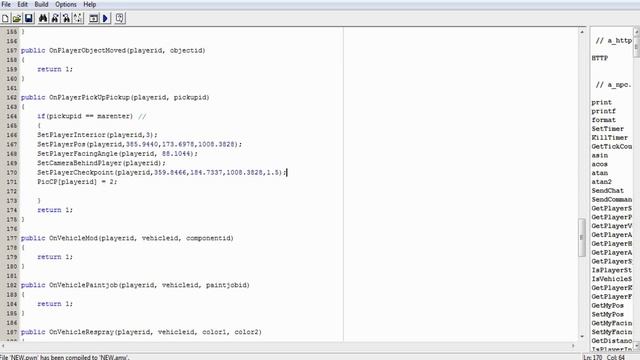Select 'GetTickCou' in the function list

click(612, 147)
